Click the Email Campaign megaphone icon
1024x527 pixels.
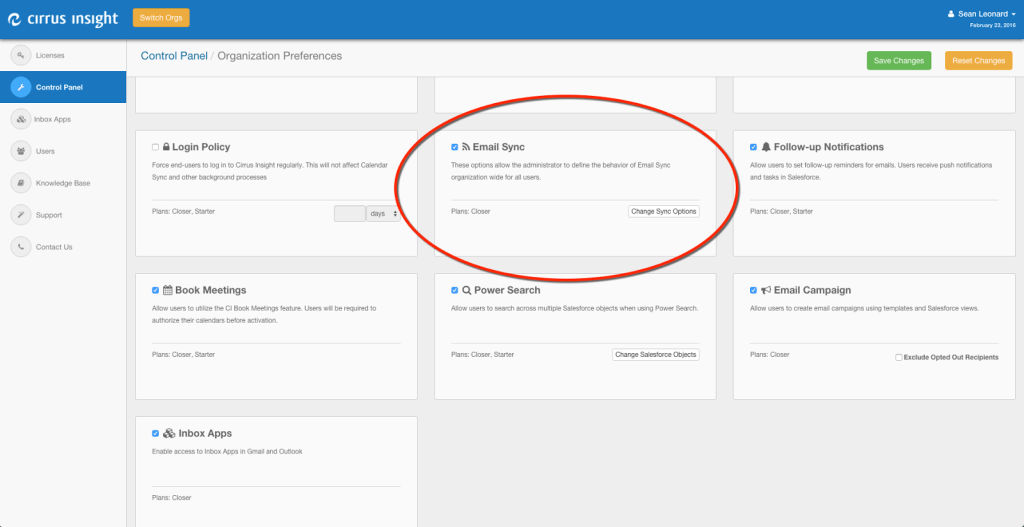point(766,290)
